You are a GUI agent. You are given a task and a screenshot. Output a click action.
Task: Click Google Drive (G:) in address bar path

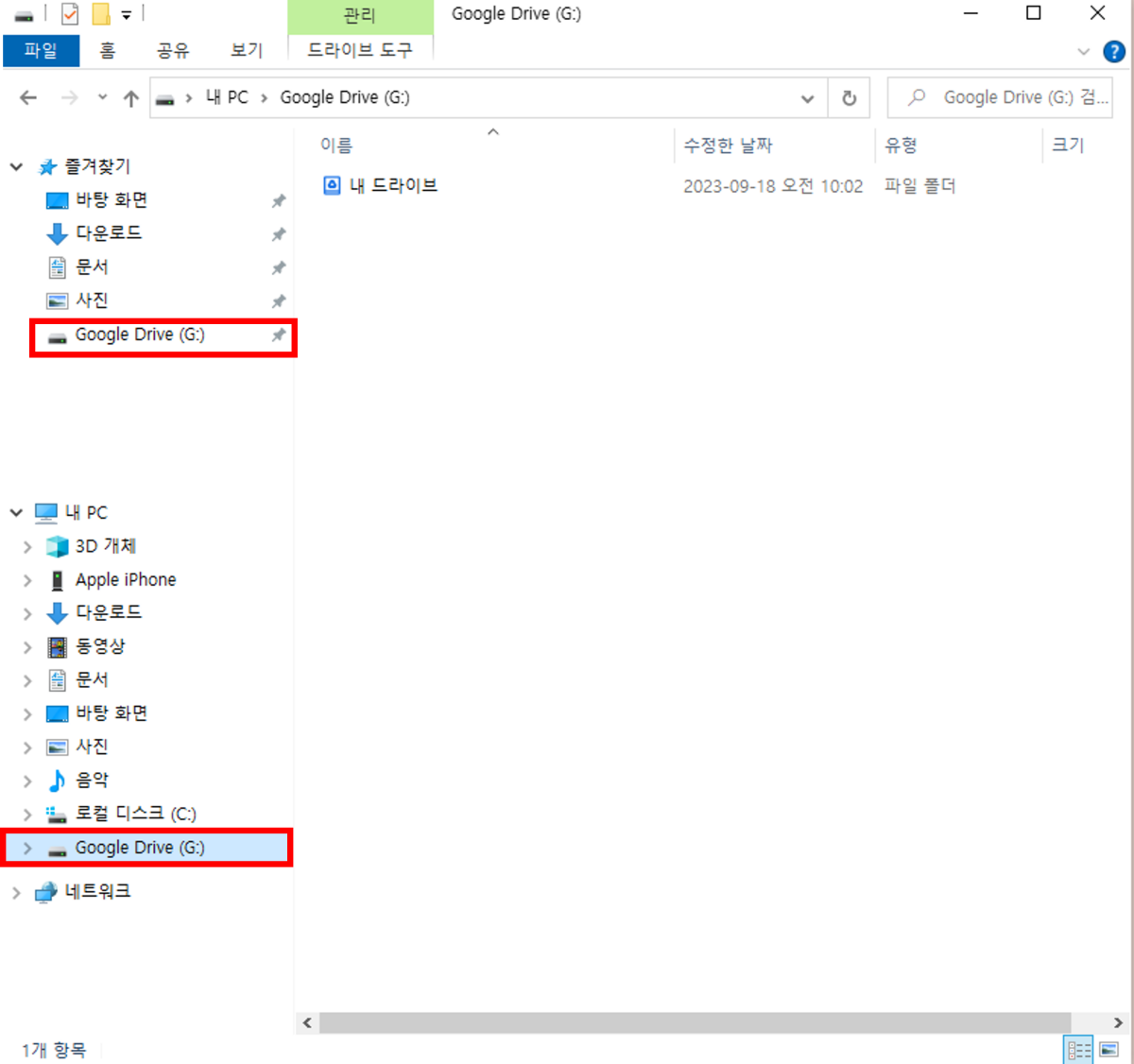[345, 97]
